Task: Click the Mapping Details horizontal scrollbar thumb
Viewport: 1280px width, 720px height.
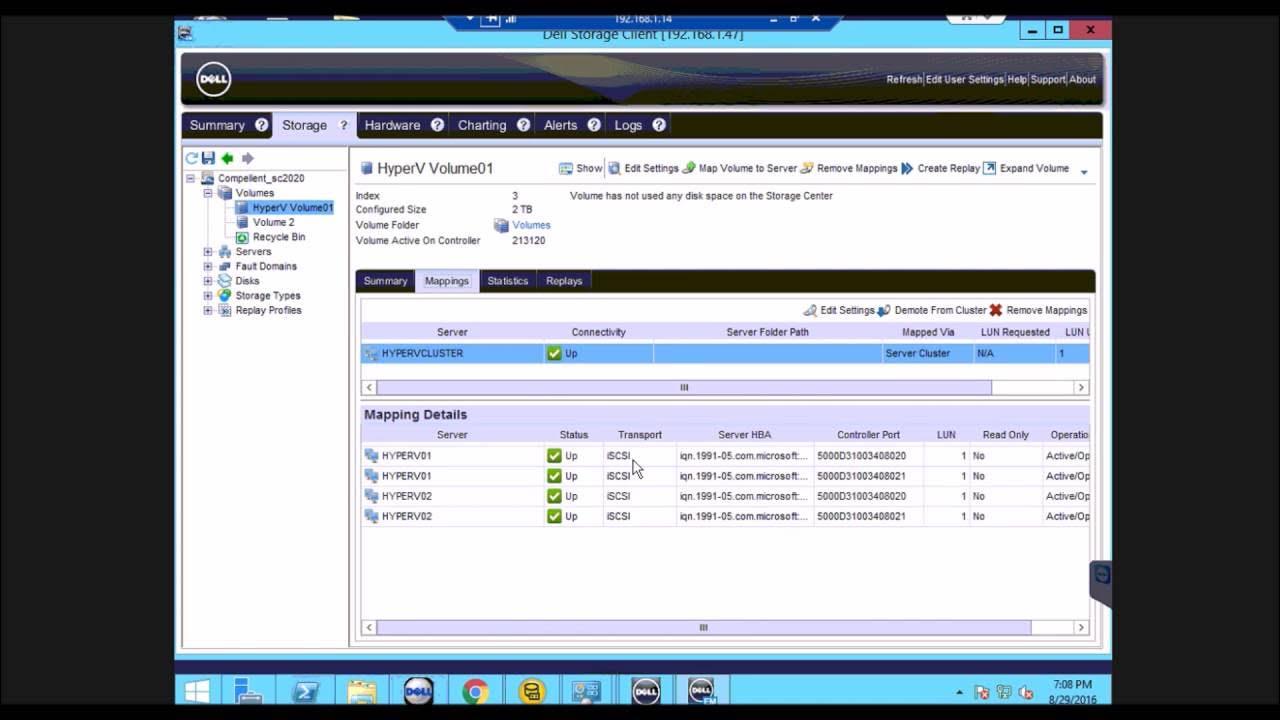Action: click(703, 627)
